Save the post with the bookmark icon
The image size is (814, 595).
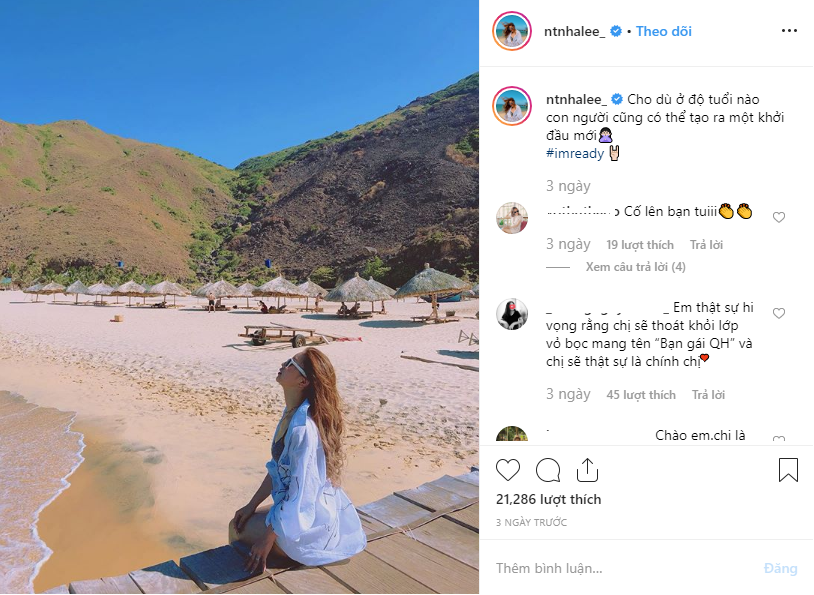(788, 470)
